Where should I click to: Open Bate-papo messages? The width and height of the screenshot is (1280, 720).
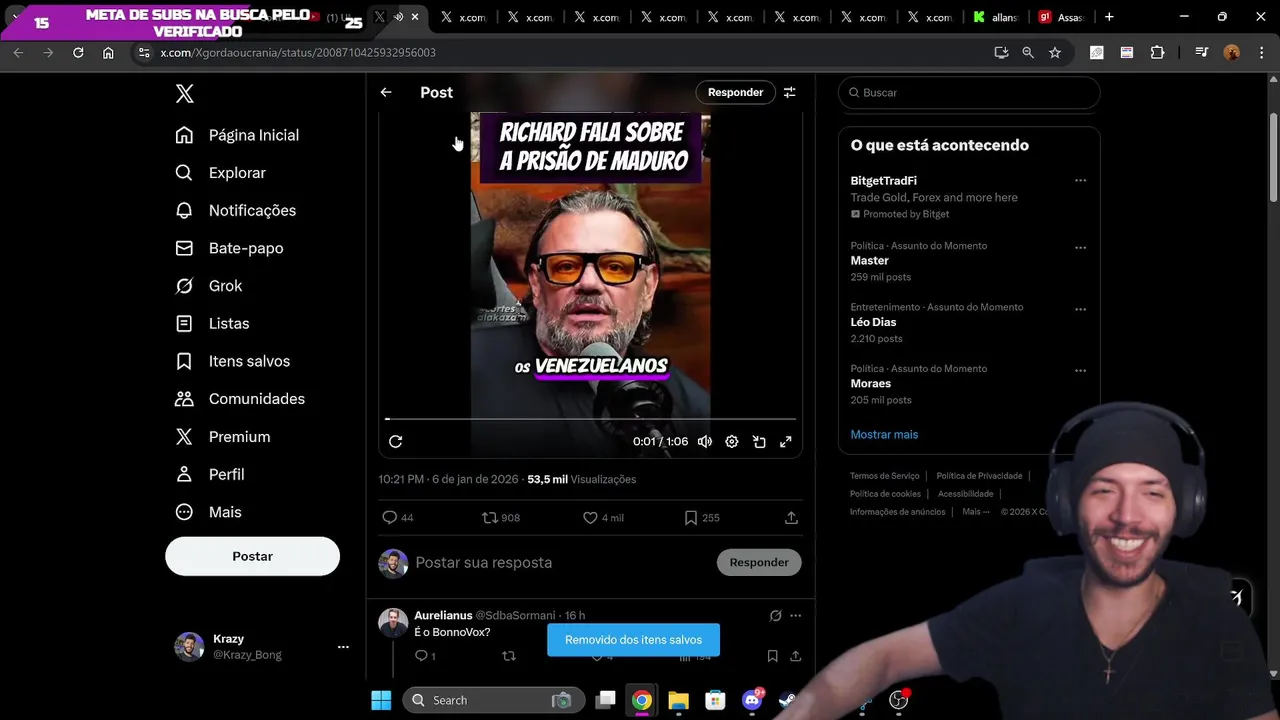(229, 248)
